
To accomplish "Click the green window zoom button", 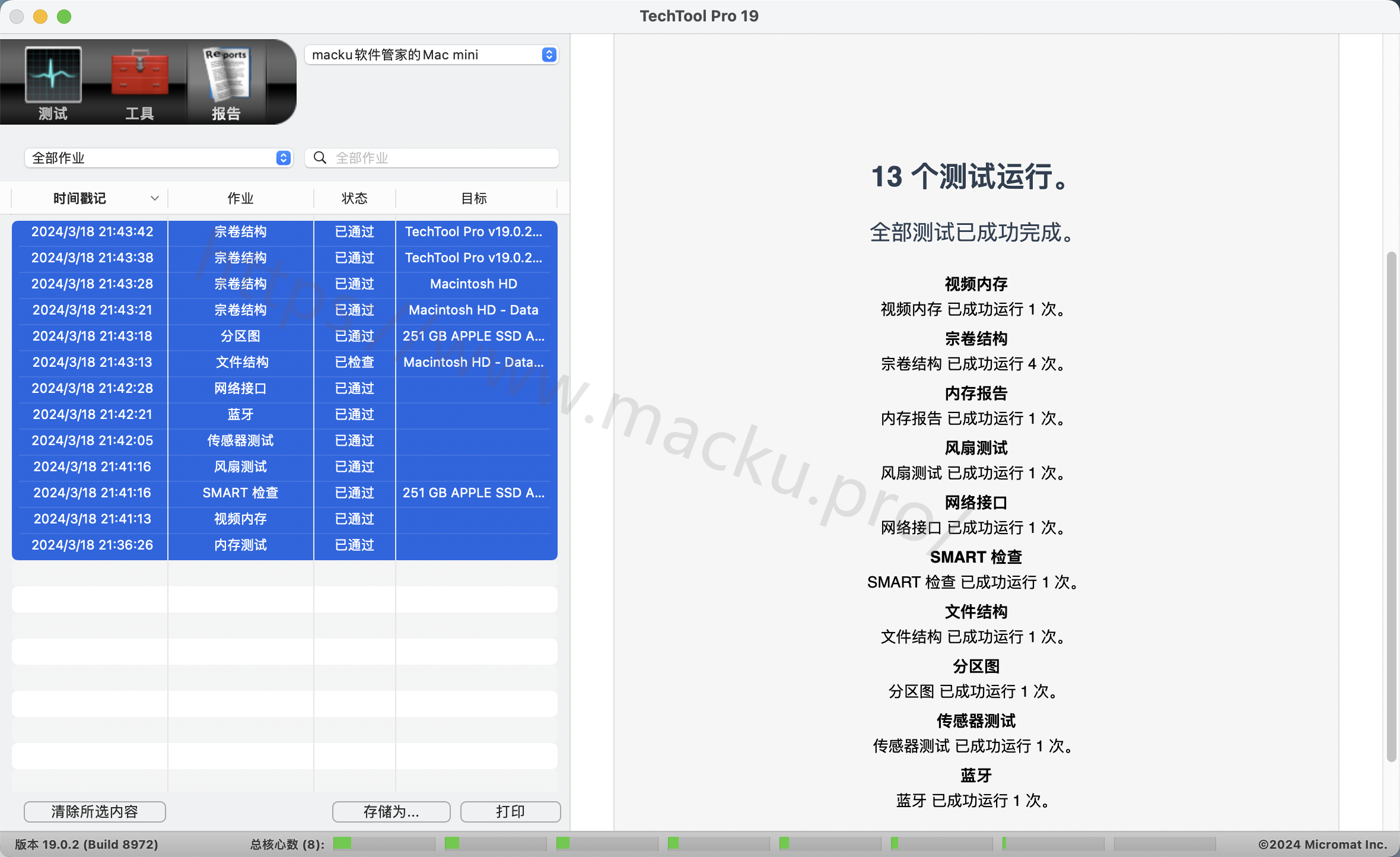I will [64, 17].
